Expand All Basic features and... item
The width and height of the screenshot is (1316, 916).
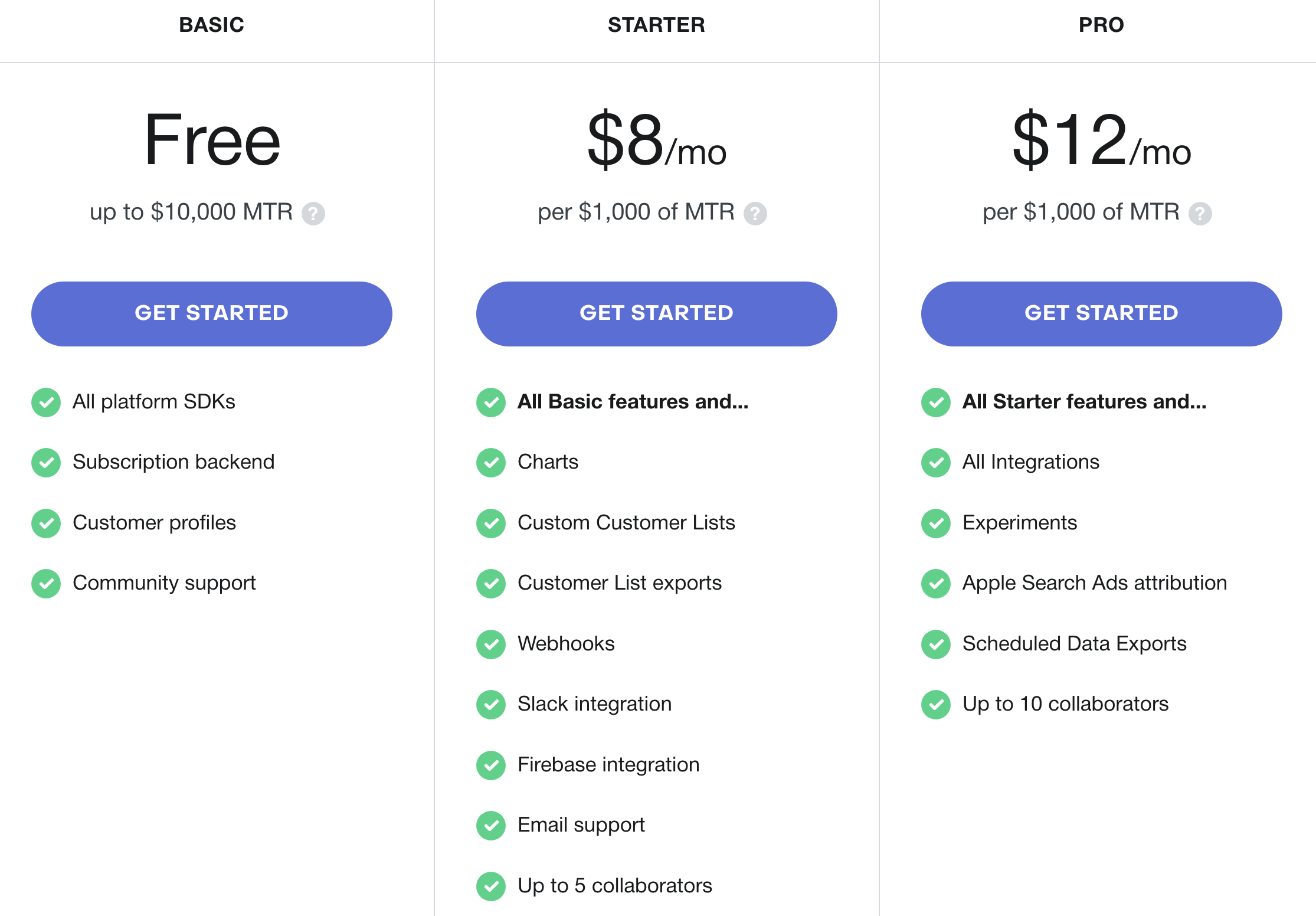coord(632,402)
